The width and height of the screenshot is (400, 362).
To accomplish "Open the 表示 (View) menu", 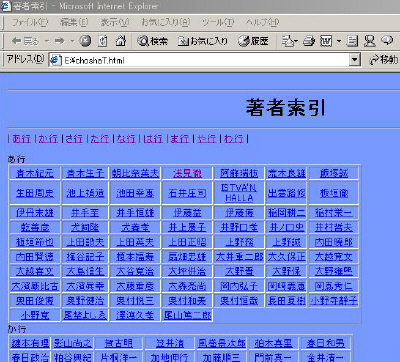I will (114, 23).
